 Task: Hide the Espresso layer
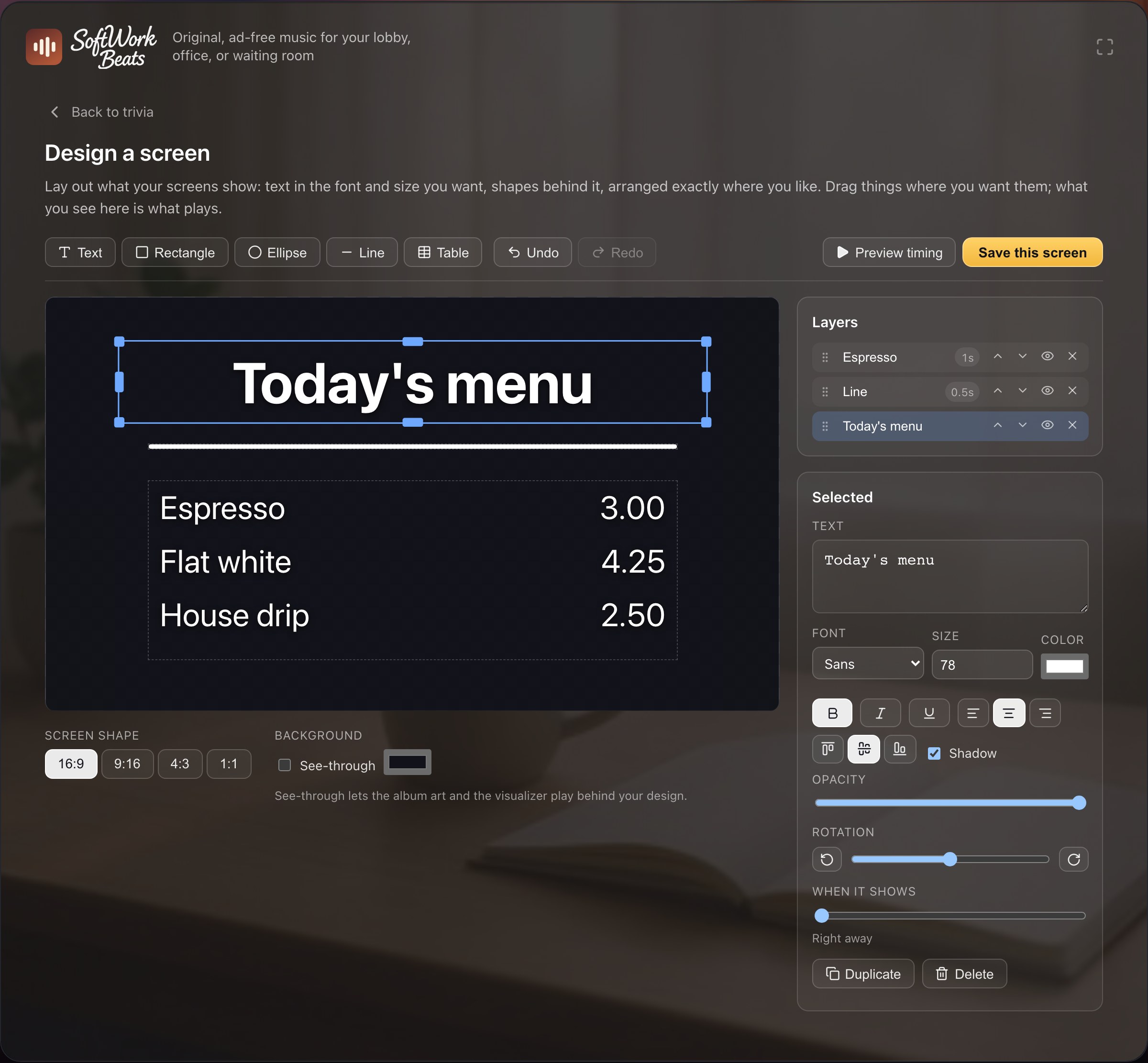coord(1048,356)
